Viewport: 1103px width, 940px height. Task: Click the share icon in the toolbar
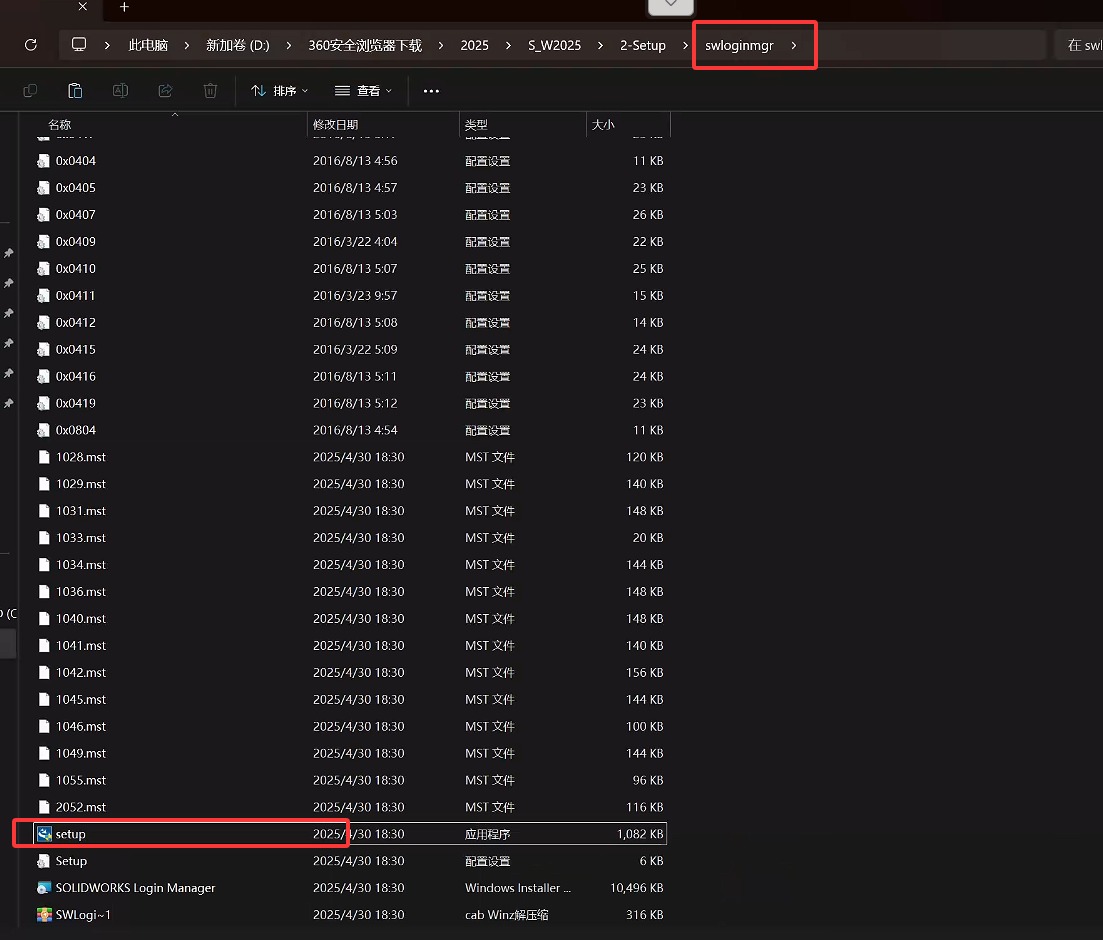pyautogui.click(x=165, y=91)
